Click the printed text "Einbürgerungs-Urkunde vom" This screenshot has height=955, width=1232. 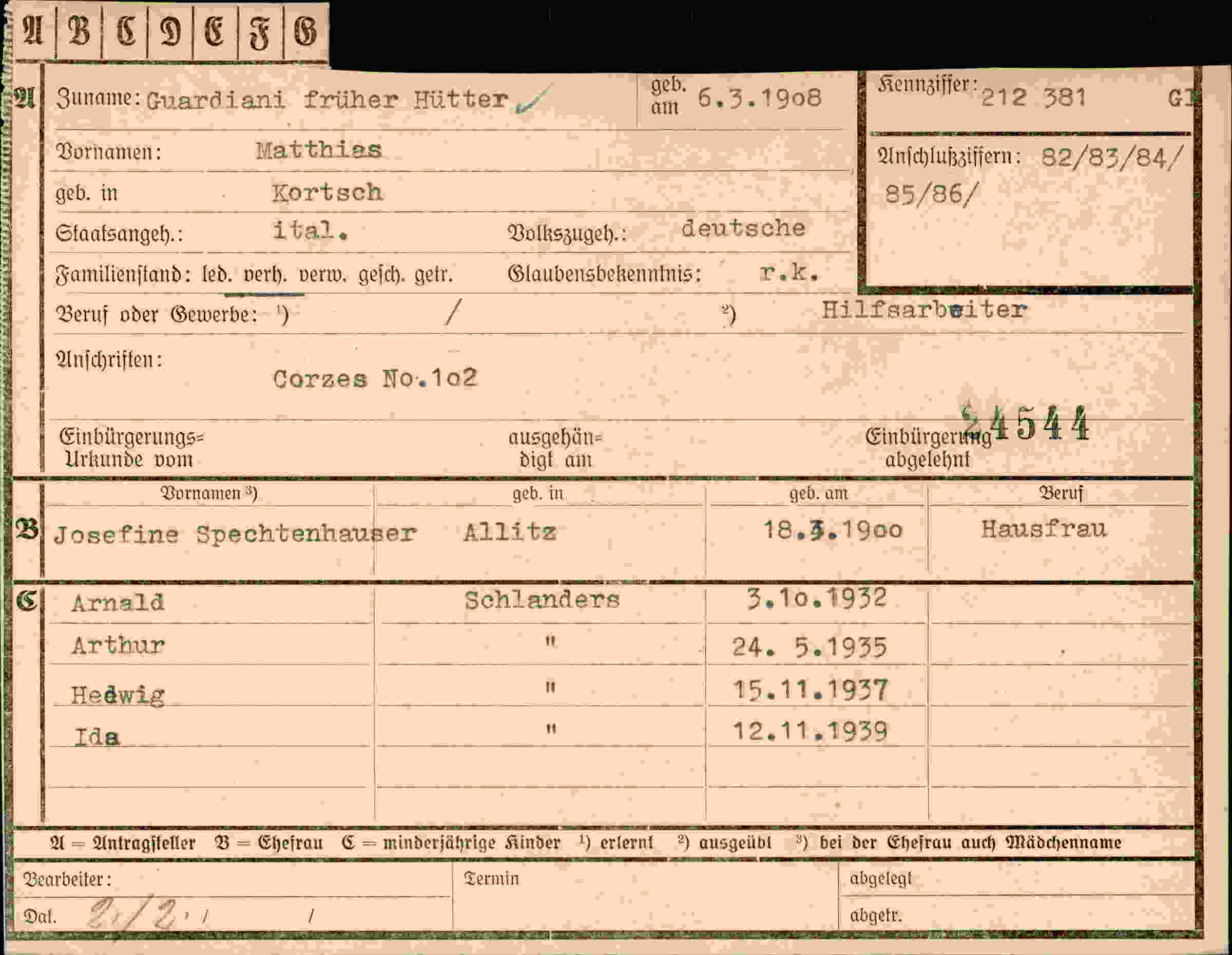pos(132,448)
